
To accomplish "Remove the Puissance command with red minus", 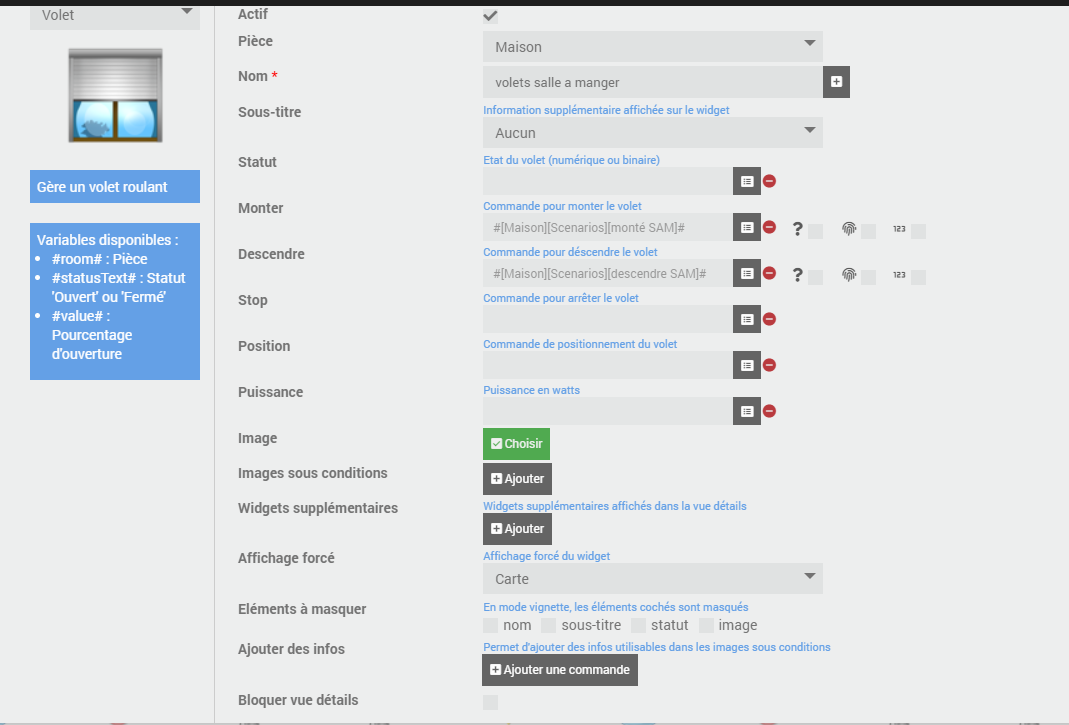I will point(769,411).
